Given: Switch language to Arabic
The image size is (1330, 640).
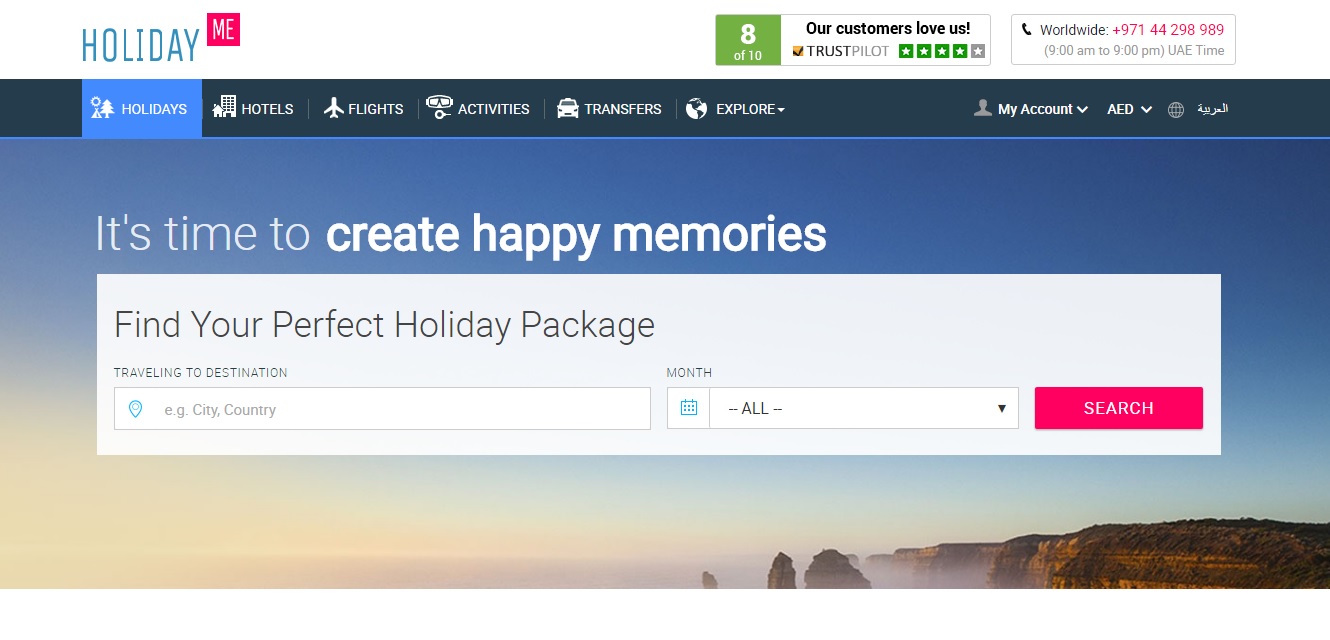Looking at the screenshot, I should tap(1212, 109).
